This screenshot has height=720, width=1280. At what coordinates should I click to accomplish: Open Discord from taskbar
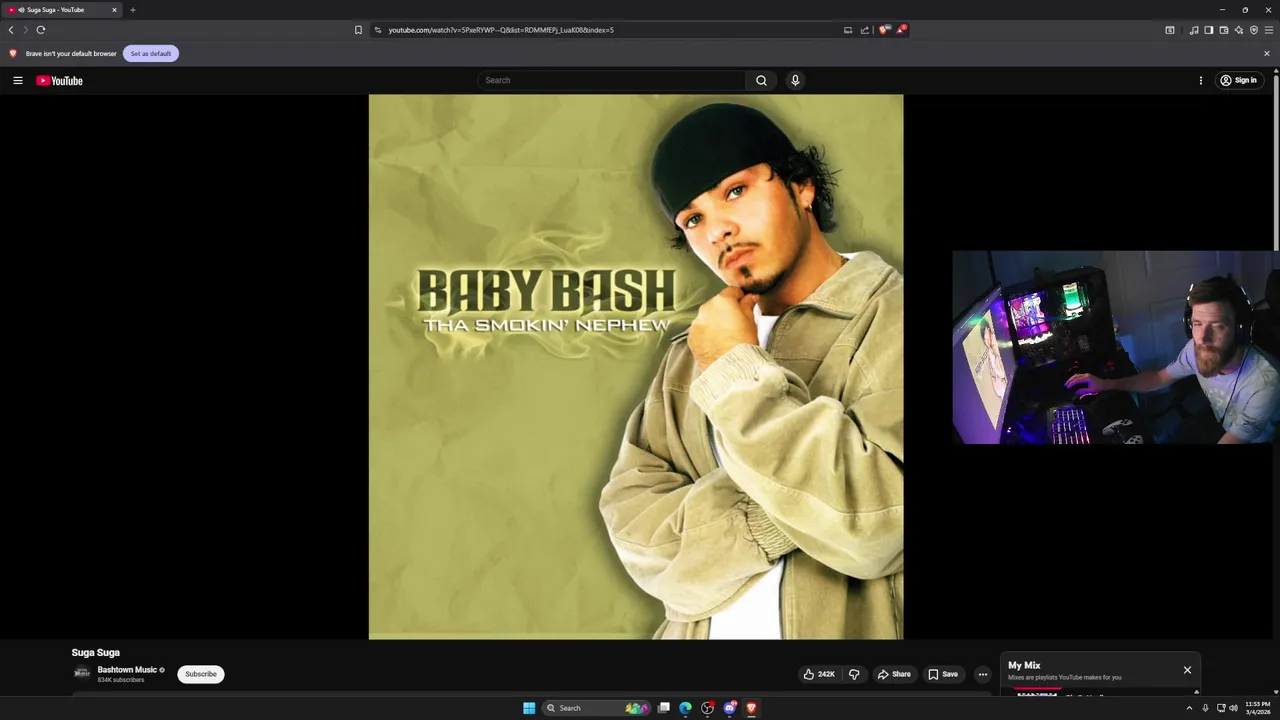[x=729, y=708]
